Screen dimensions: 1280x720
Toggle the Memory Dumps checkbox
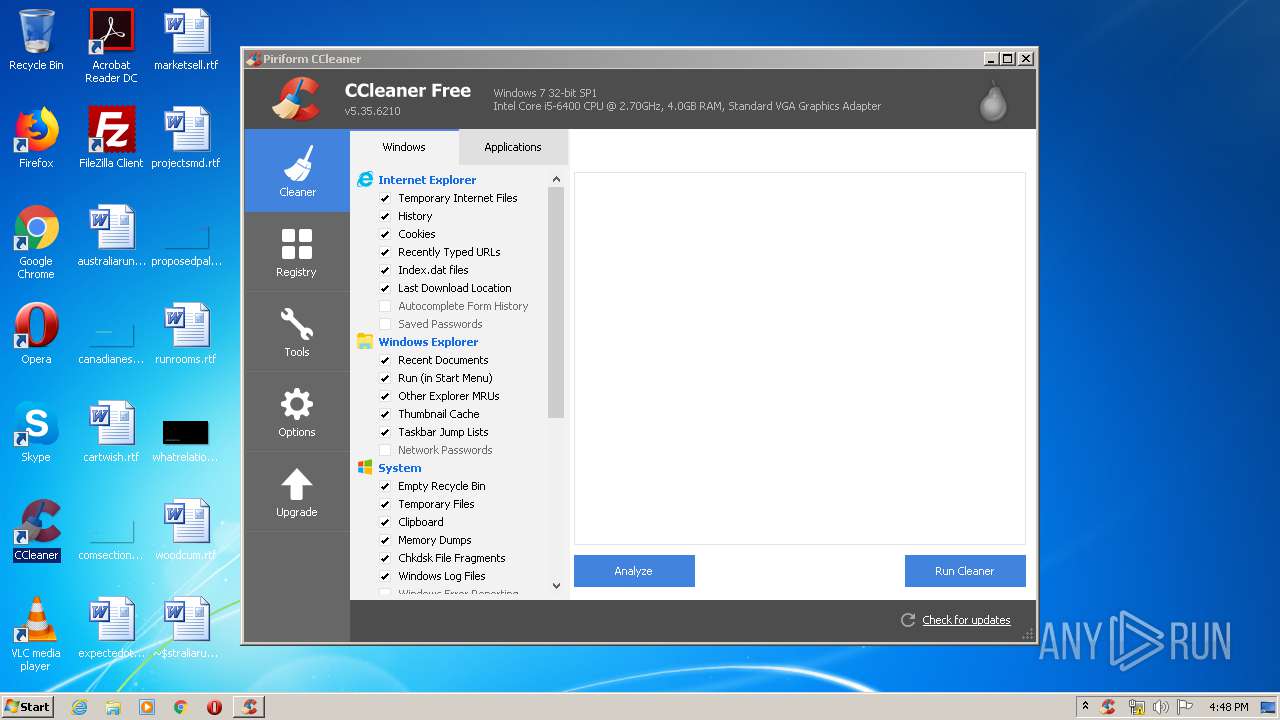(385, 540)
